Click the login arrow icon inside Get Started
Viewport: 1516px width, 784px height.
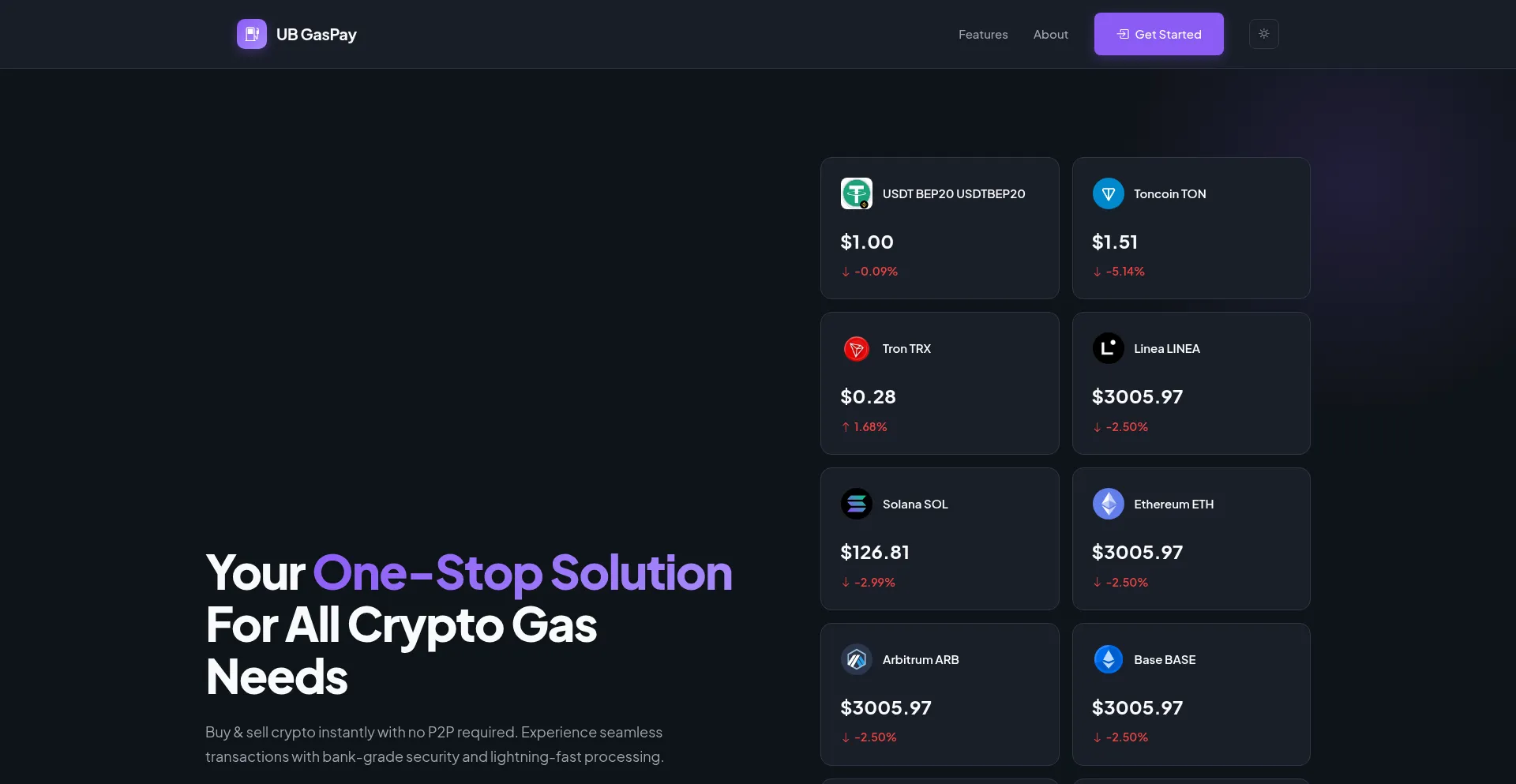click(1124, 34)
